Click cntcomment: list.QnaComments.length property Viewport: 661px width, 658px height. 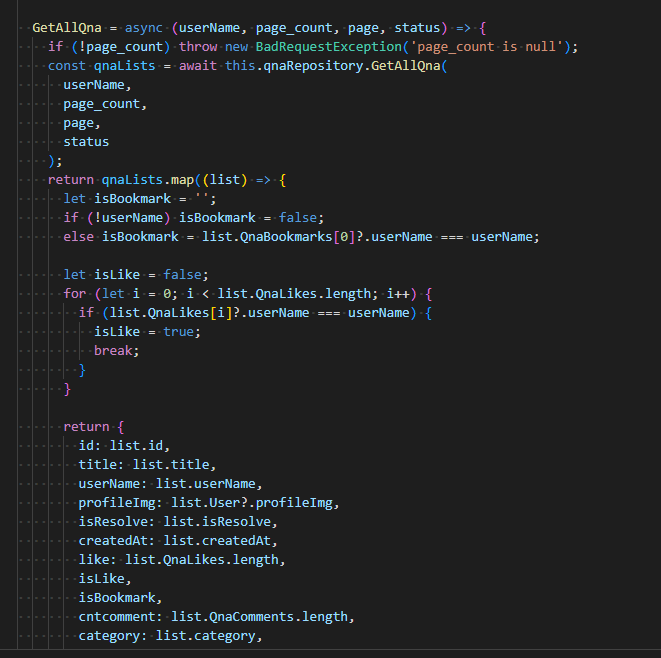216,616
